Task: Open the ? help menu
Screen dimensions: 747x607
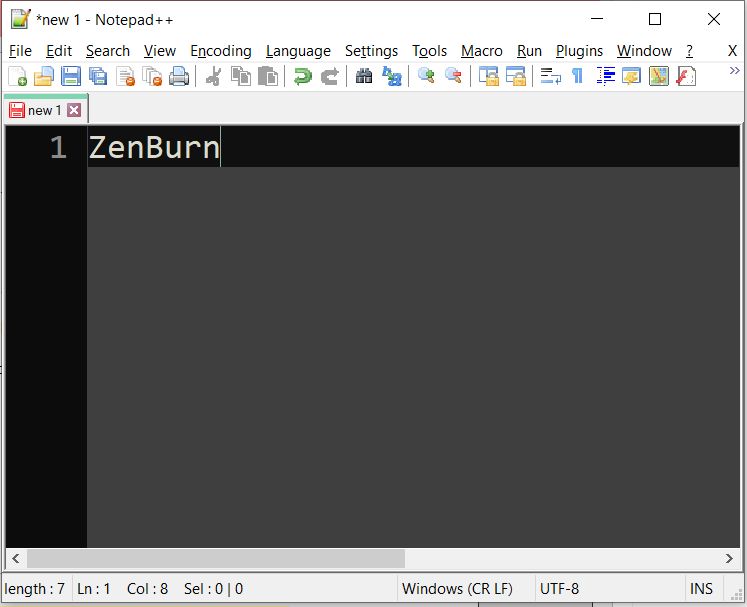Action: [689, 51]
